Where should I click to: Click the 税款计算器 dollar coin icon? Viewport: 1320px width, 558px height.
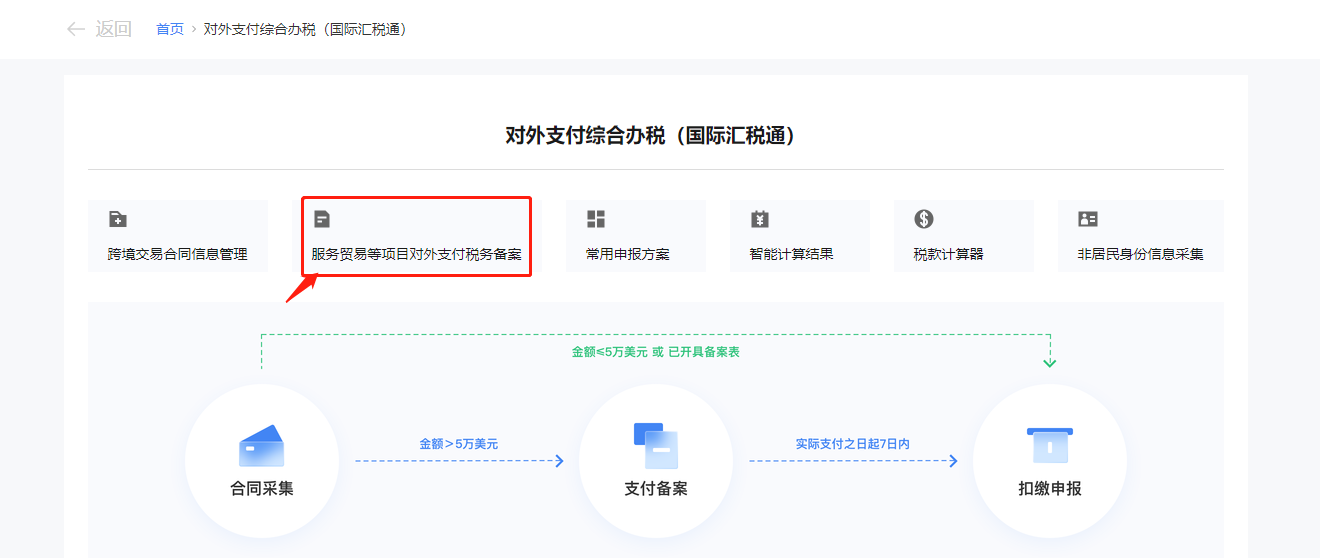(924, 219)
